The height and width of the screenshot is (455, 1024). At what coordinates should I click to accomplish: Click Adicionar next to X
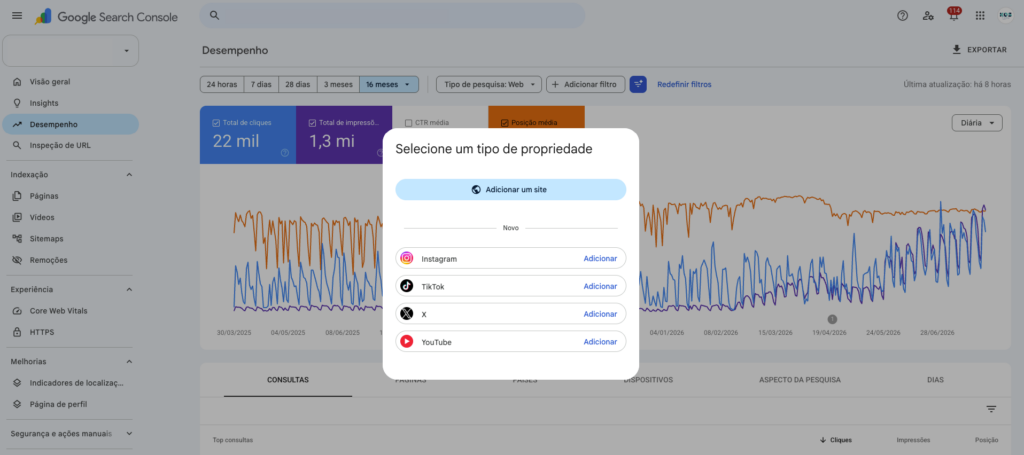[600, 314]
